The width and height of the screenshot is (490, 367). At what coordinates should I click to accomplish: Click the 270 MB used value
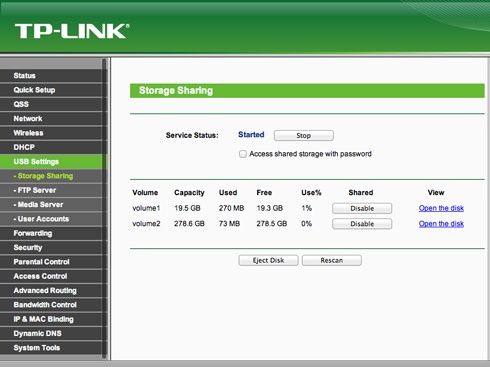point(231,208)
